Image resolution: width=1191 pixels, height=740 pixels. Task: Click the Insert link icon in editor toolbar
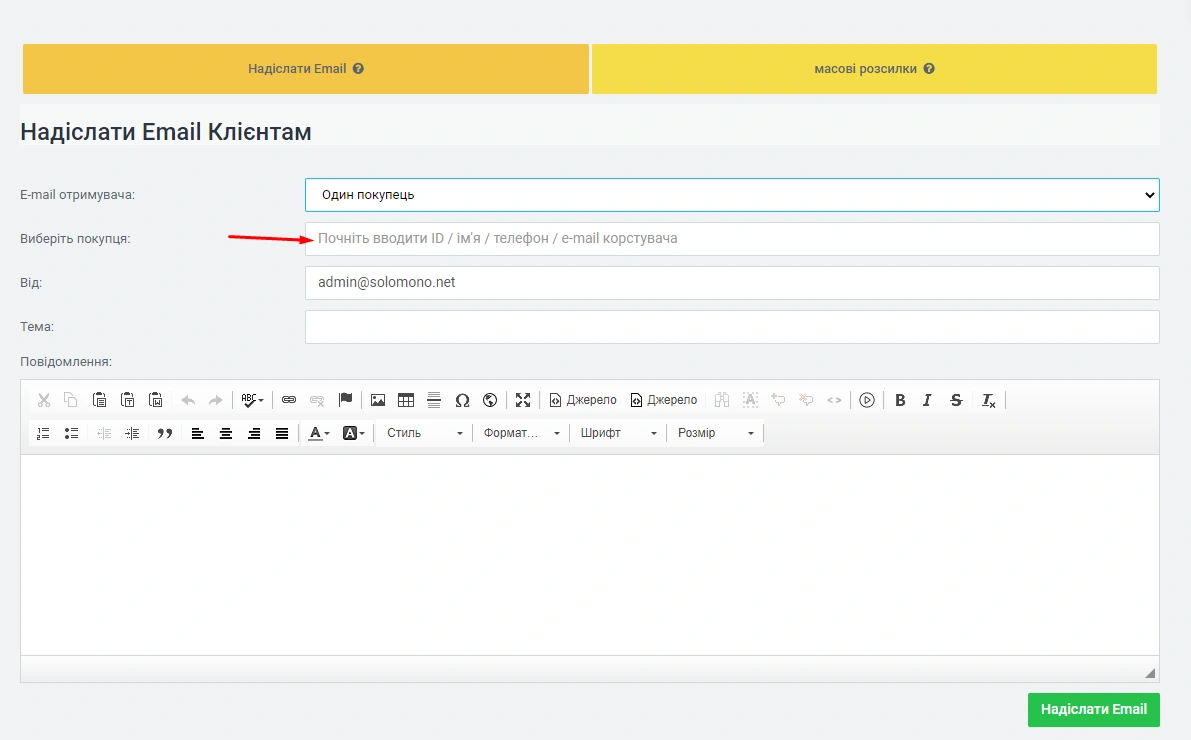coord(289,400)
